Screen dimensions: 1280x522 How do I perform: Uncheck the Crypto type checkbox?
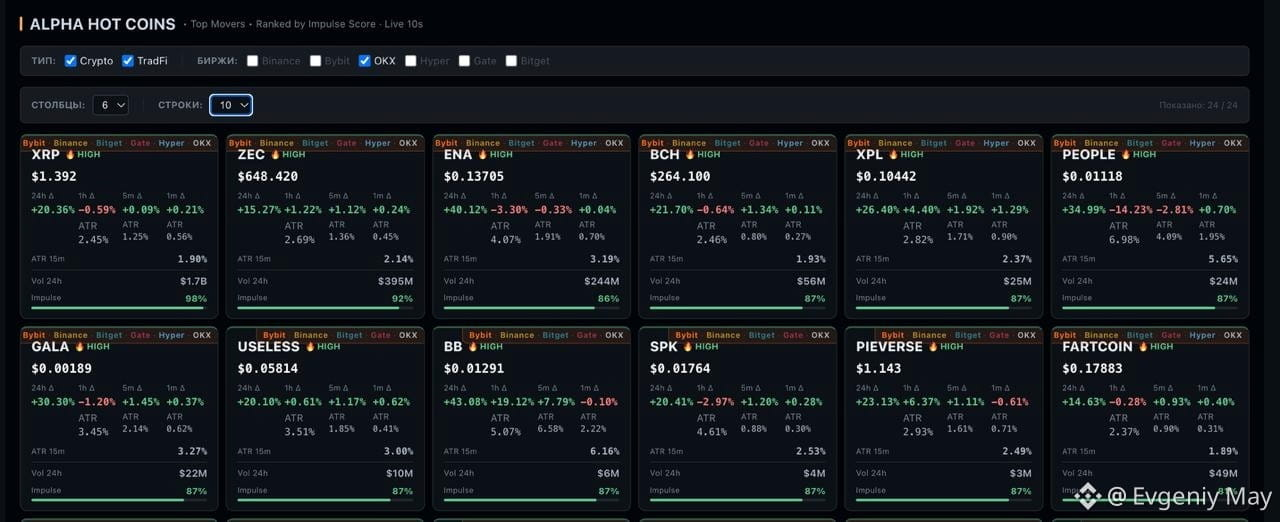(70, 61)
